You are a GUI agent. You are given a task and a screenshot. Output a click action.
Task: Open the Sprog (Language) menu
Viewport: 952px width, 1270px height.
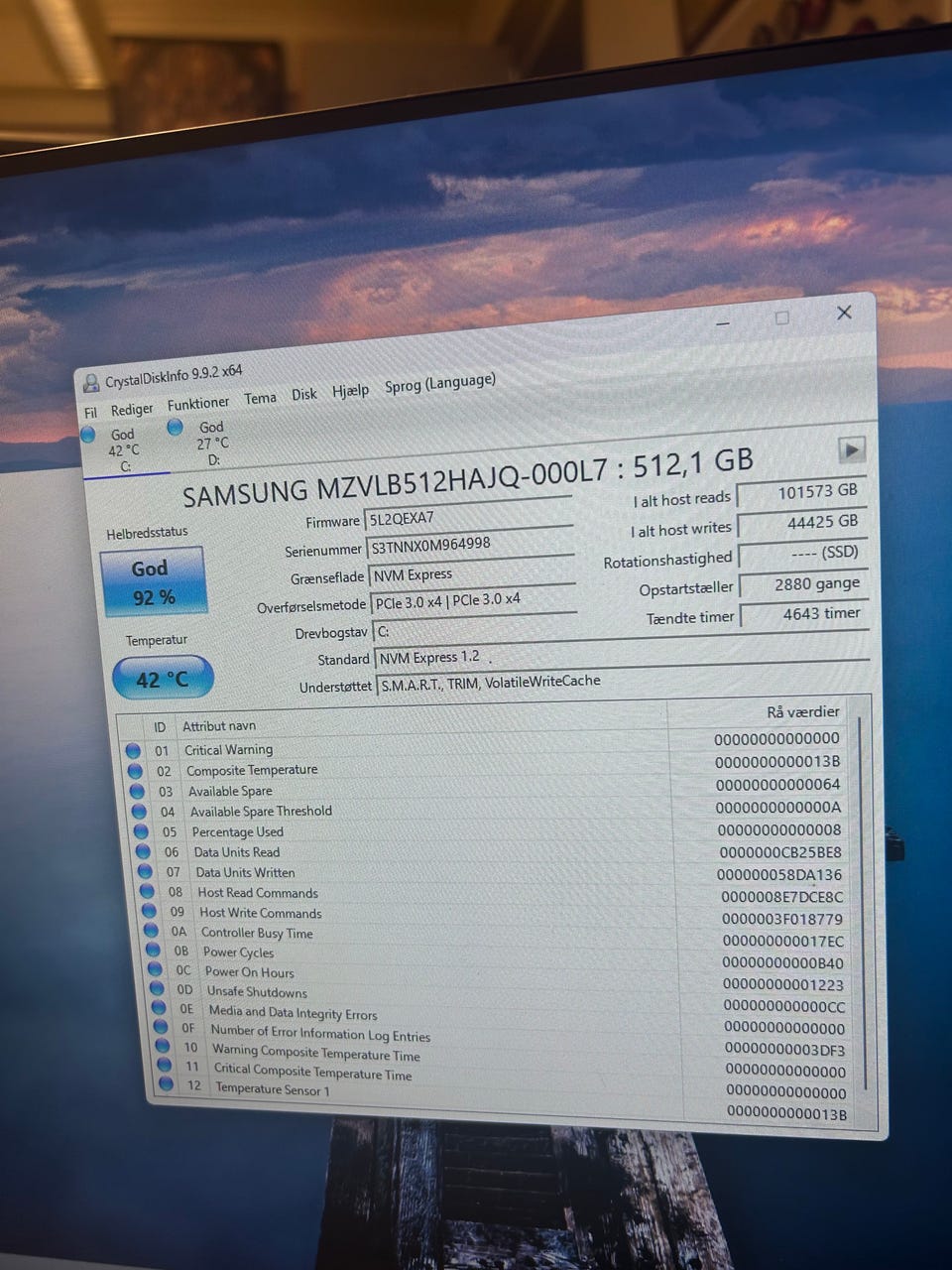pyautogui.click(x=439, y=384)
